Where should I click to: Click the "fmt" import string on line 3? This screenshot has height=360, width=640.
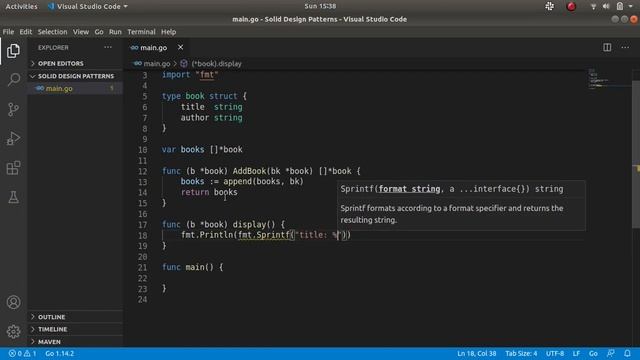(x=207, y=75)
